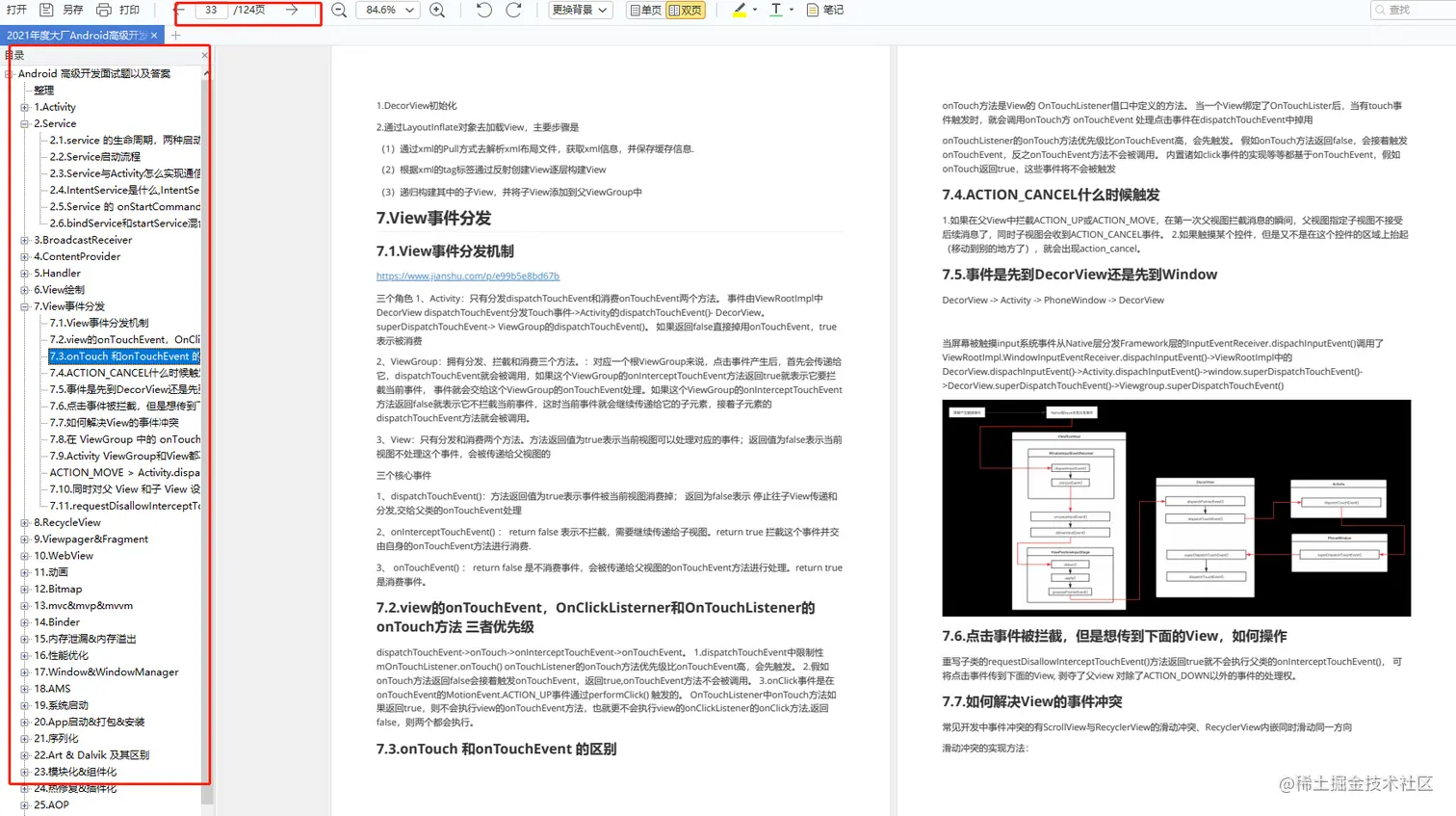Close the 2021年度大厂Android document tab

[x=154, y=36]
